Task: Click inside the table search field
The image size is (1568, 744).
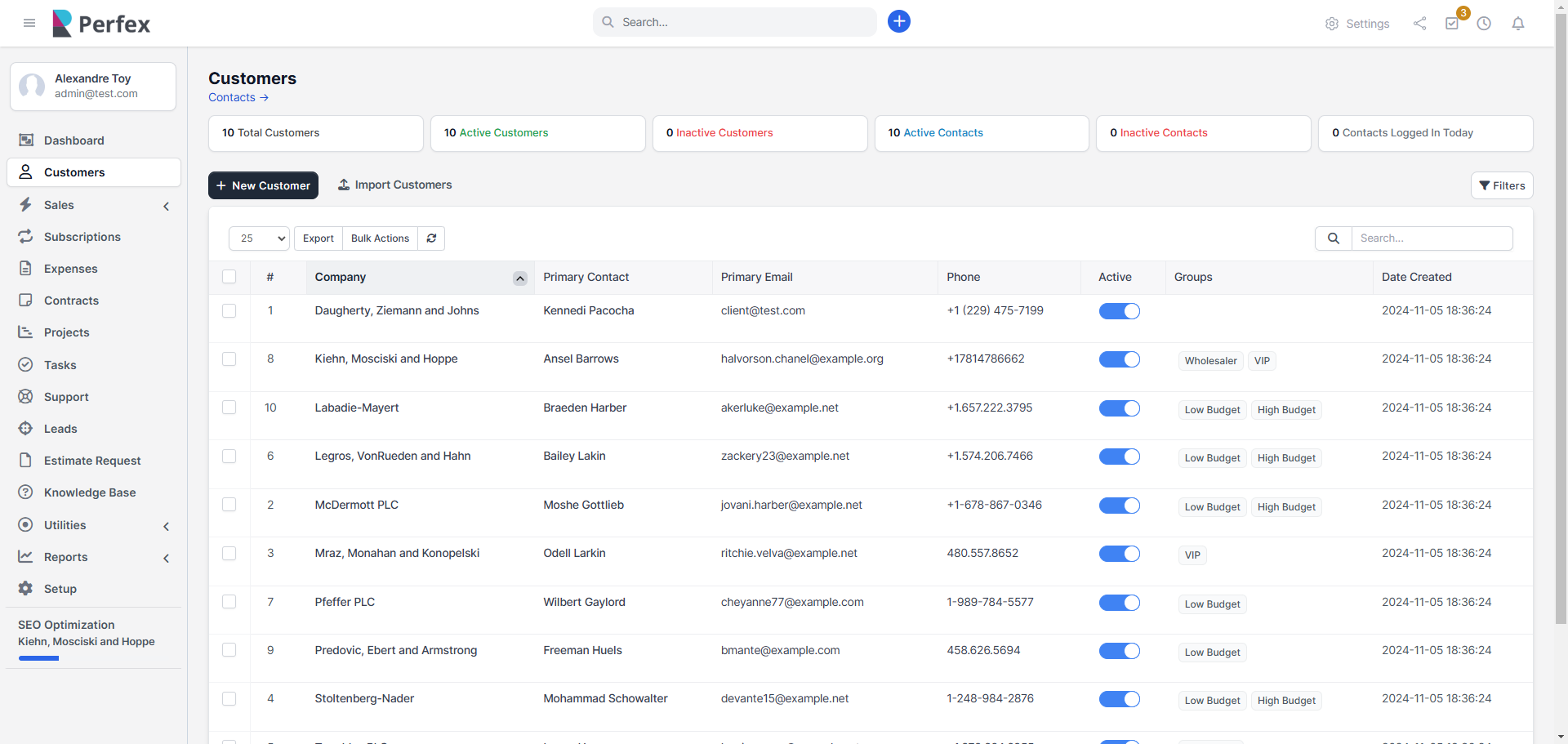Action: (x=1432, y=238)
